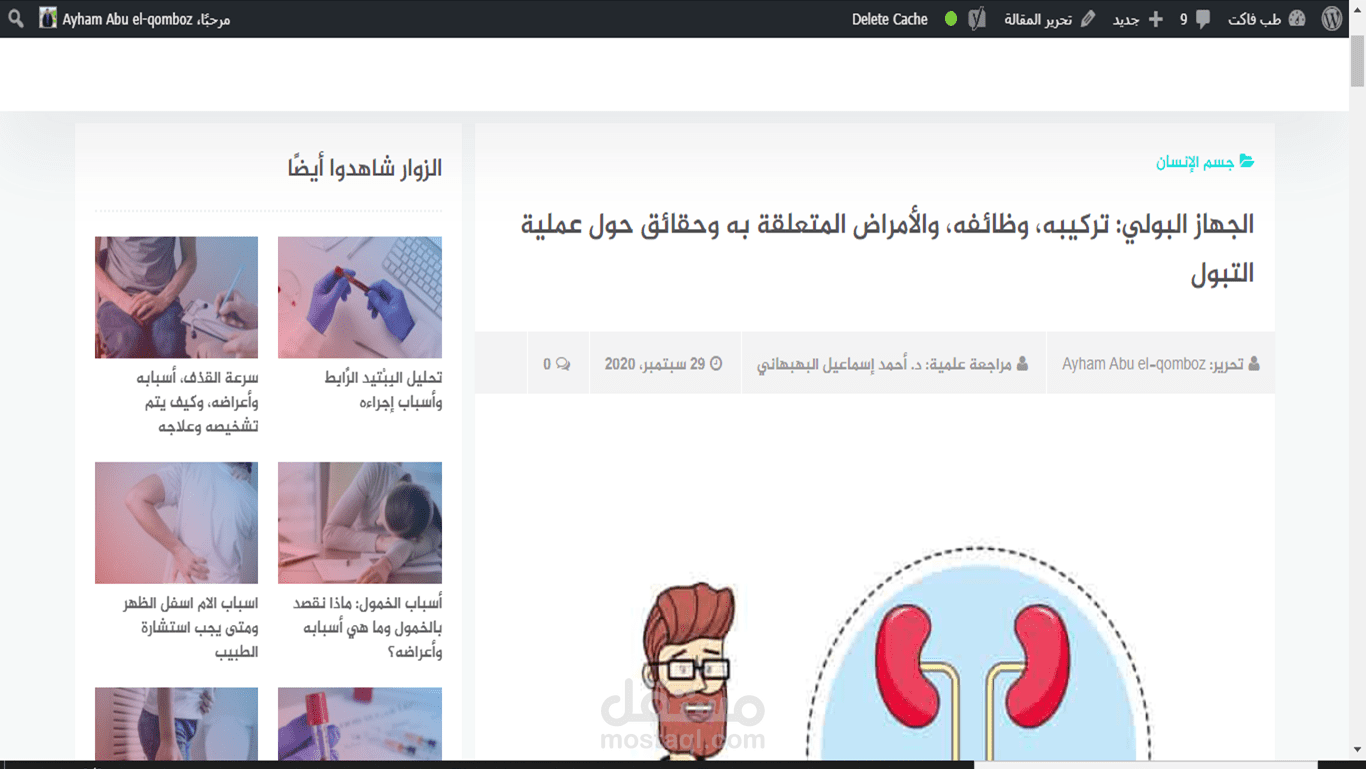Open author link Ayham Abu el-qomboz in meta bar

click(1133, 364)
